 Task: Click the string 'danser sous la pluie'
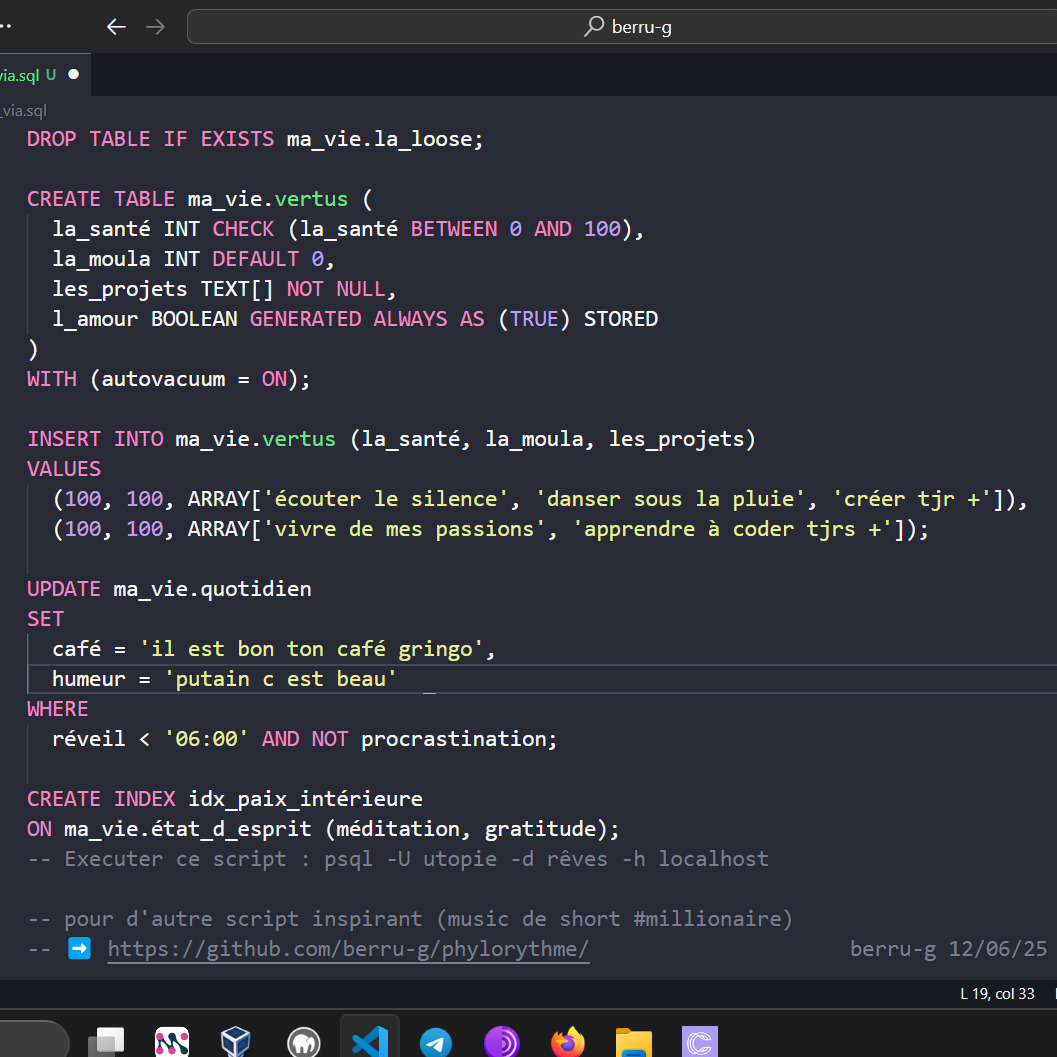[x=670, y=499]
